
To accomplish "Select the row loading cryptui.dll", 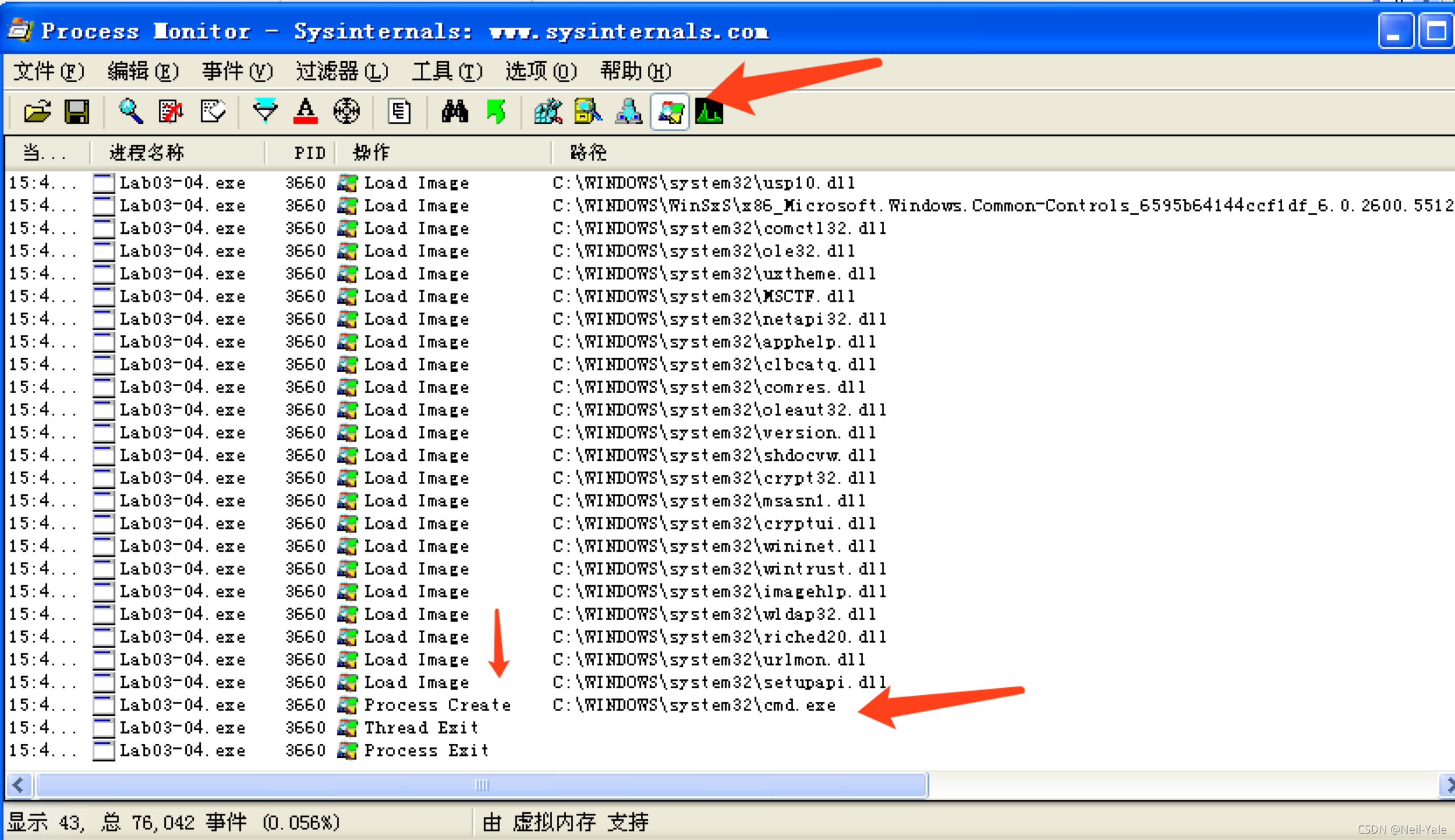I will pyautogui.click(x=730, y=523).
